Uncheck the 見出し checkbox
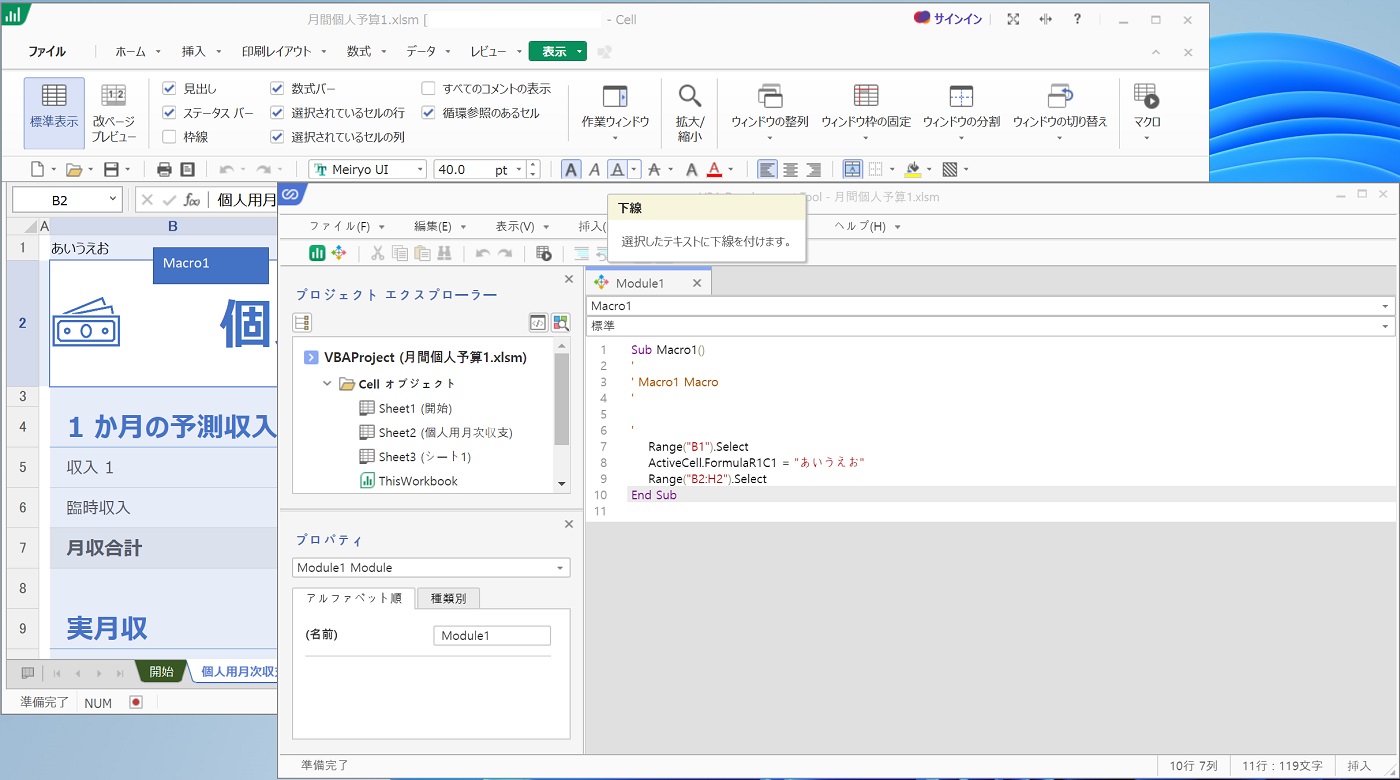This screenshot has height=780, width=1400. pos(169,89)
